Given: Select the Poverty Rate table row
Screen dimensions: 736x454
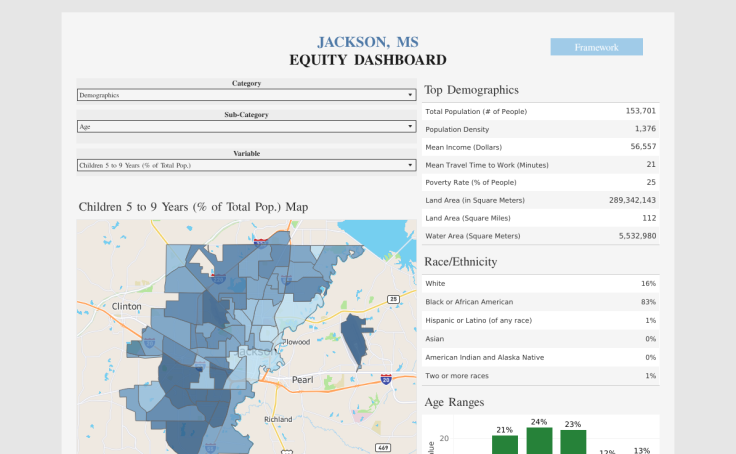Looking at the screenshot, I should click(x=540, y=182).
